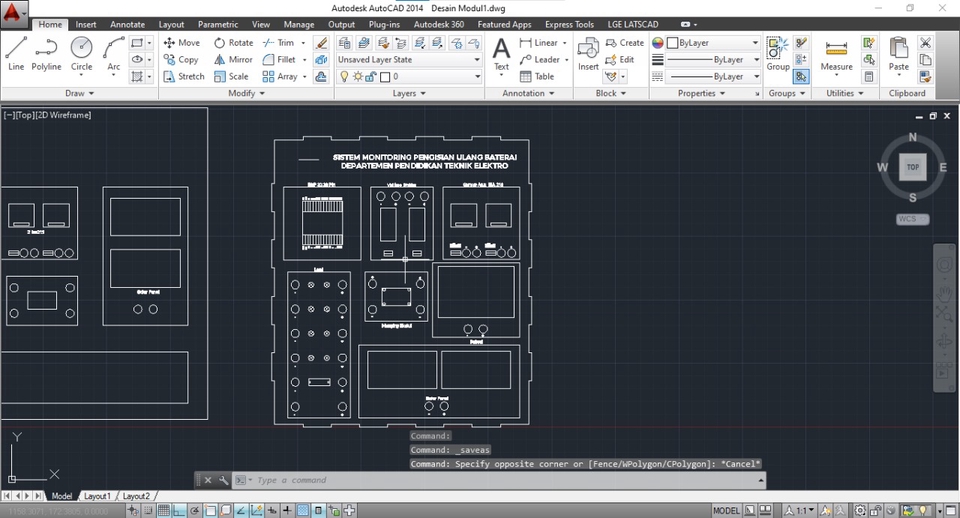Open the Layout1 tab
Viewport: 960px width, 518px height.
[x=97, y=496]
